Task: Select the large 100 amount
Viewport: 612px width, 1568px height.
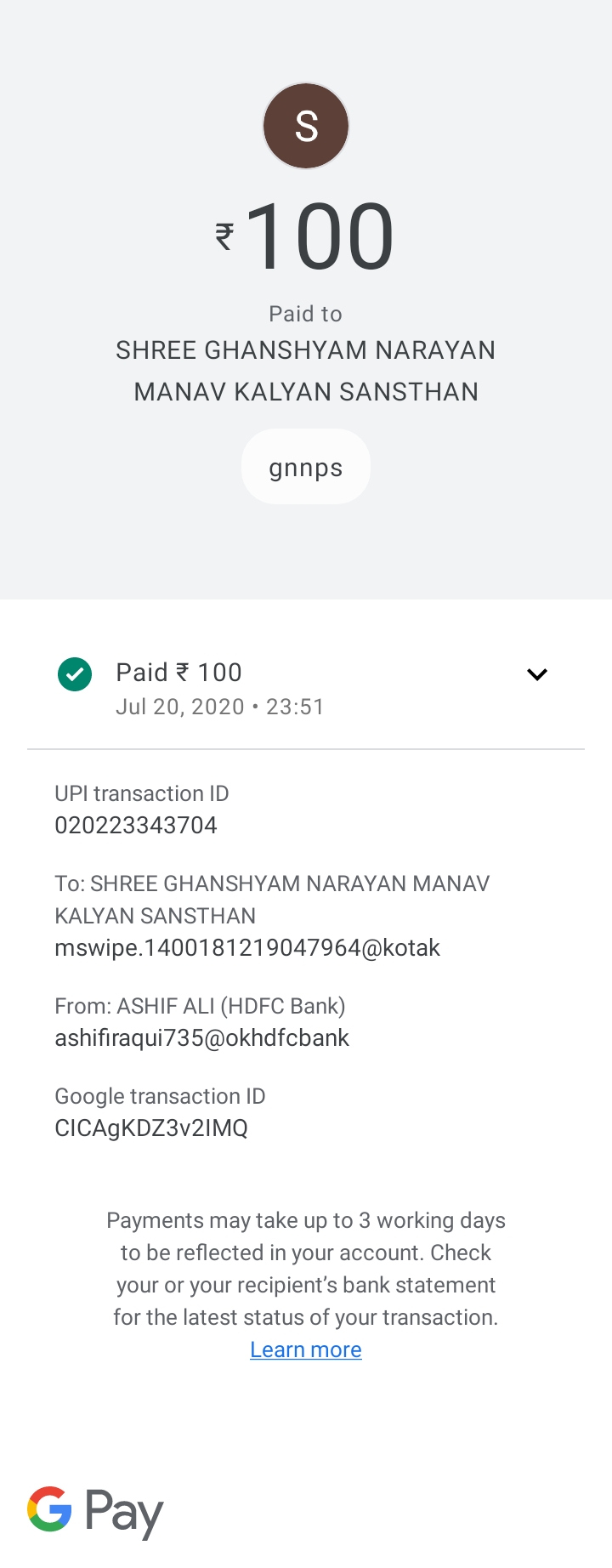Action: [x=320, y=236]
